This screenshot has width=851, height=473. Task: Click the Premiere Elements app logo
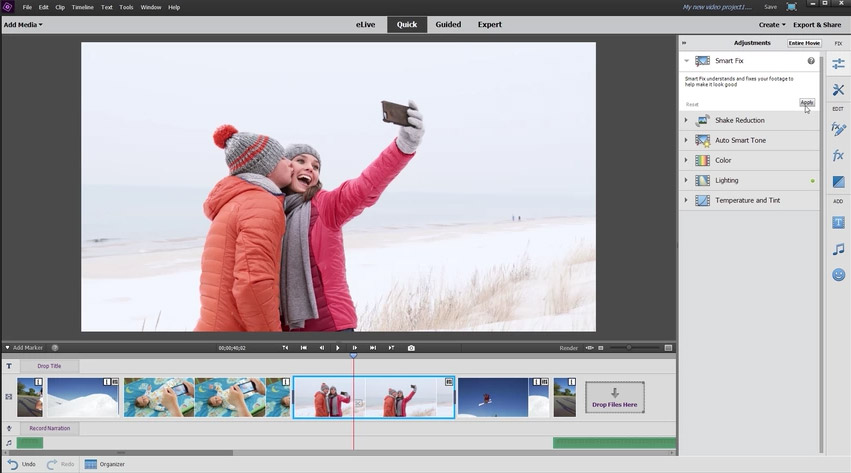[8, 7]
